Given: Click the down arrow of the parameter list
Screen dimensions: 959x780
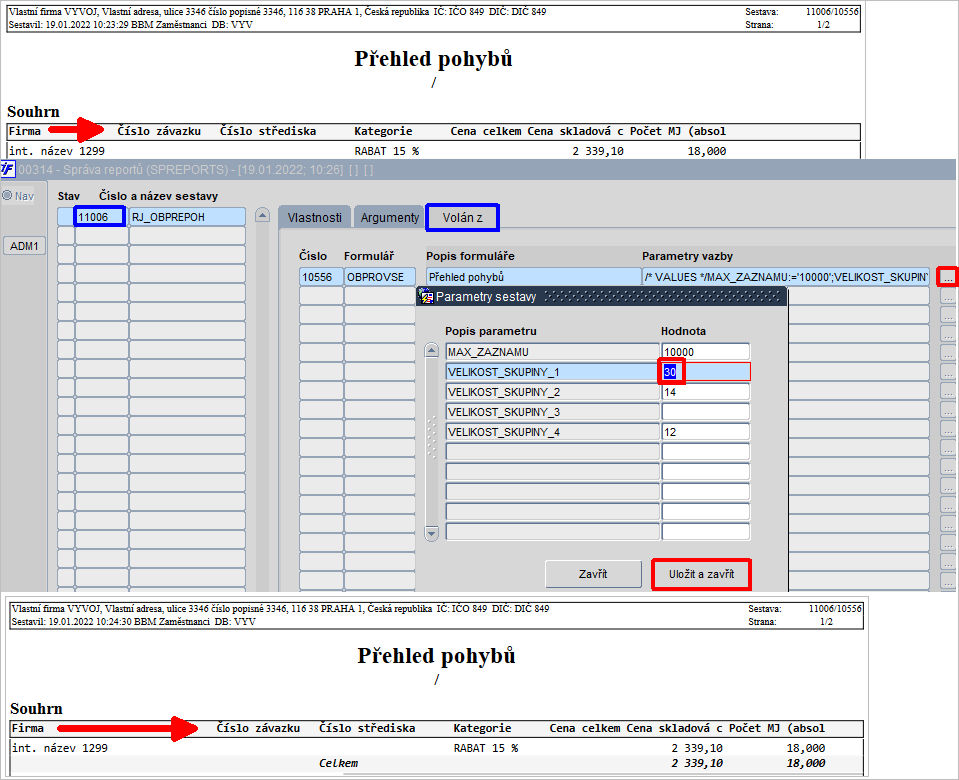Looking at the screenshot, I should coord(432,533).
